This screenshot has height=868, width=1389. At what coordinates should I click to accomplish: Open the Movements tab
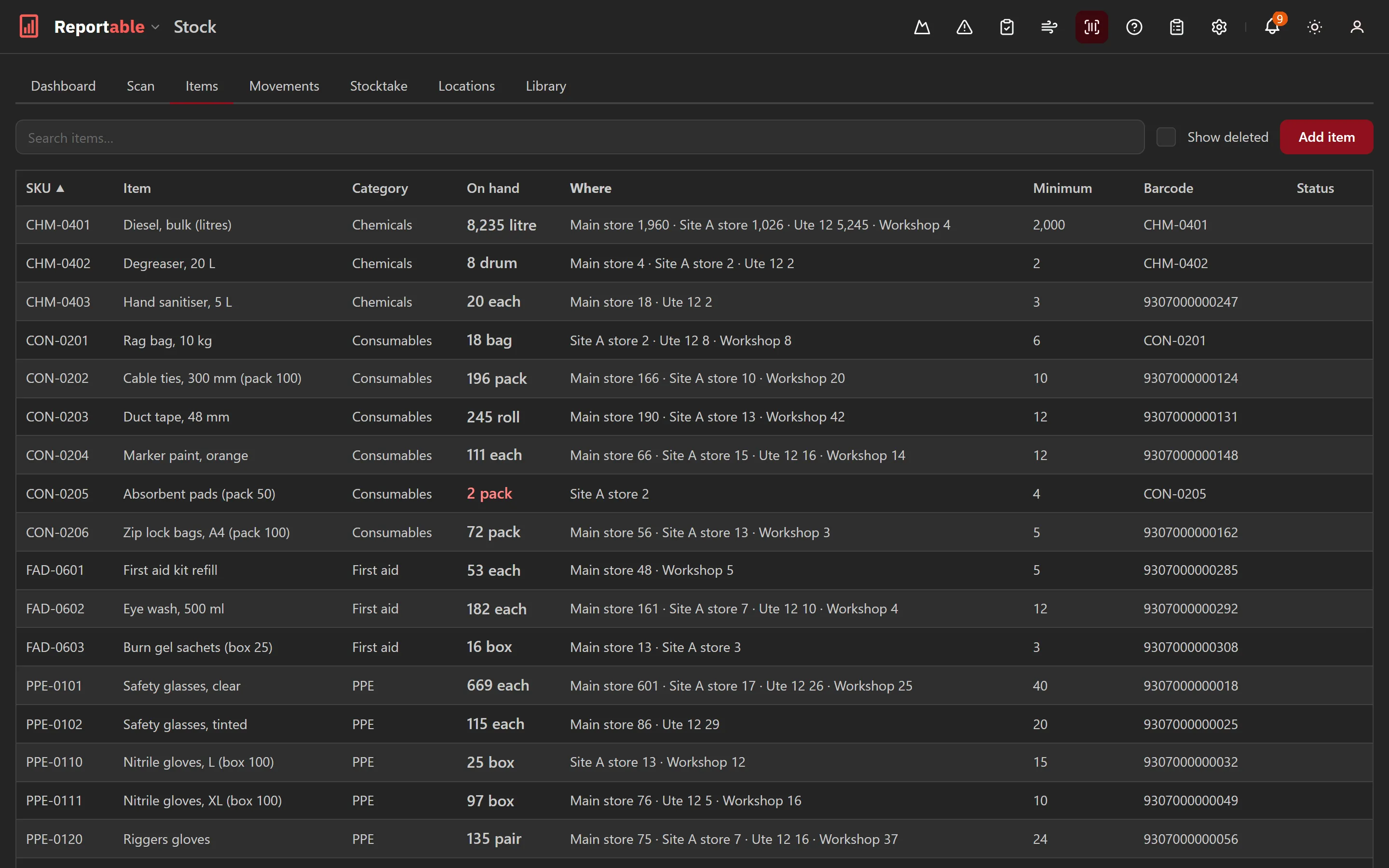[x=284, y=86]
